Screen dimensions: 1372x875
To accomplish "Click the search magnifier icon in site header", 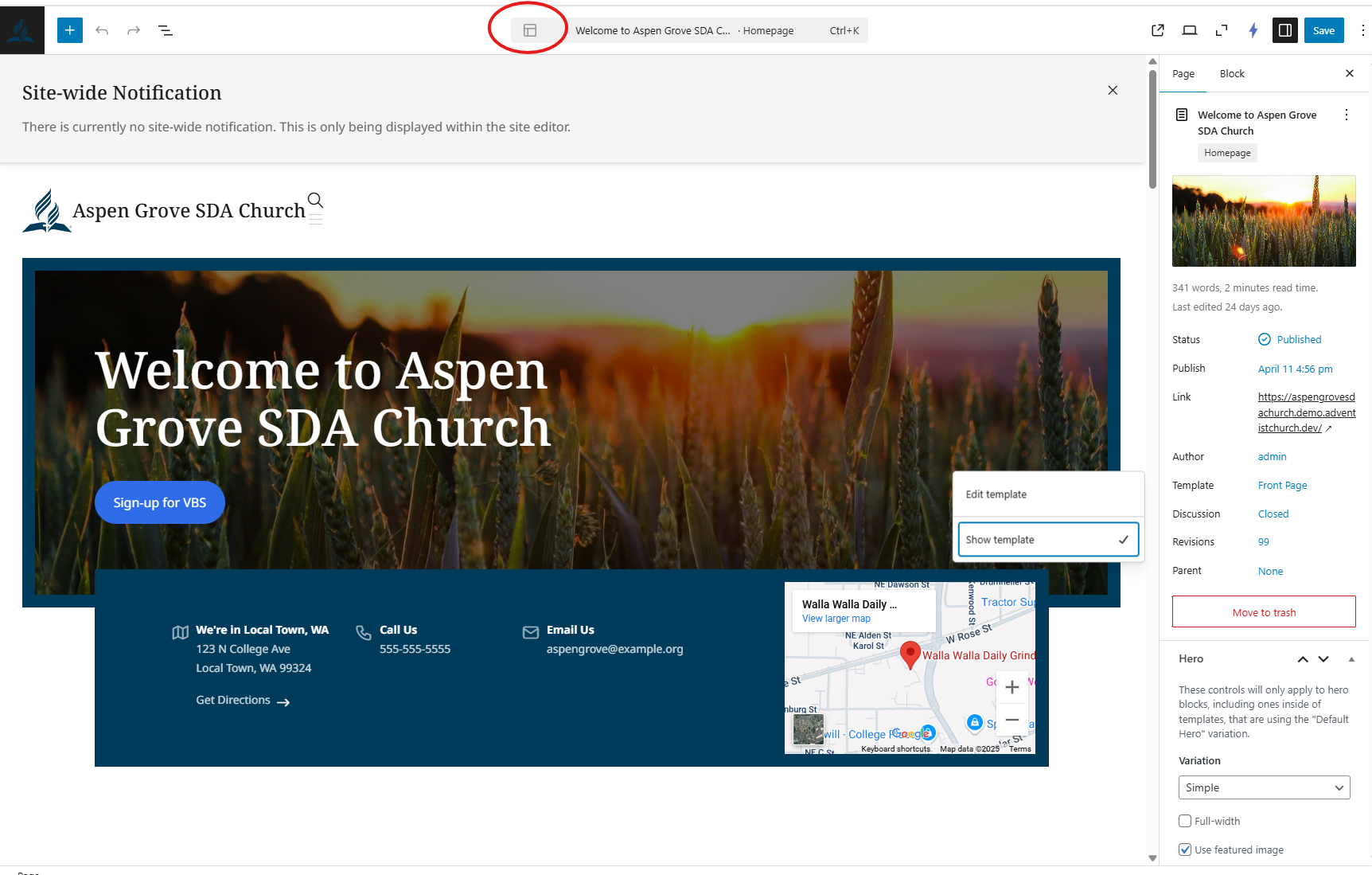I will (315, 199).
